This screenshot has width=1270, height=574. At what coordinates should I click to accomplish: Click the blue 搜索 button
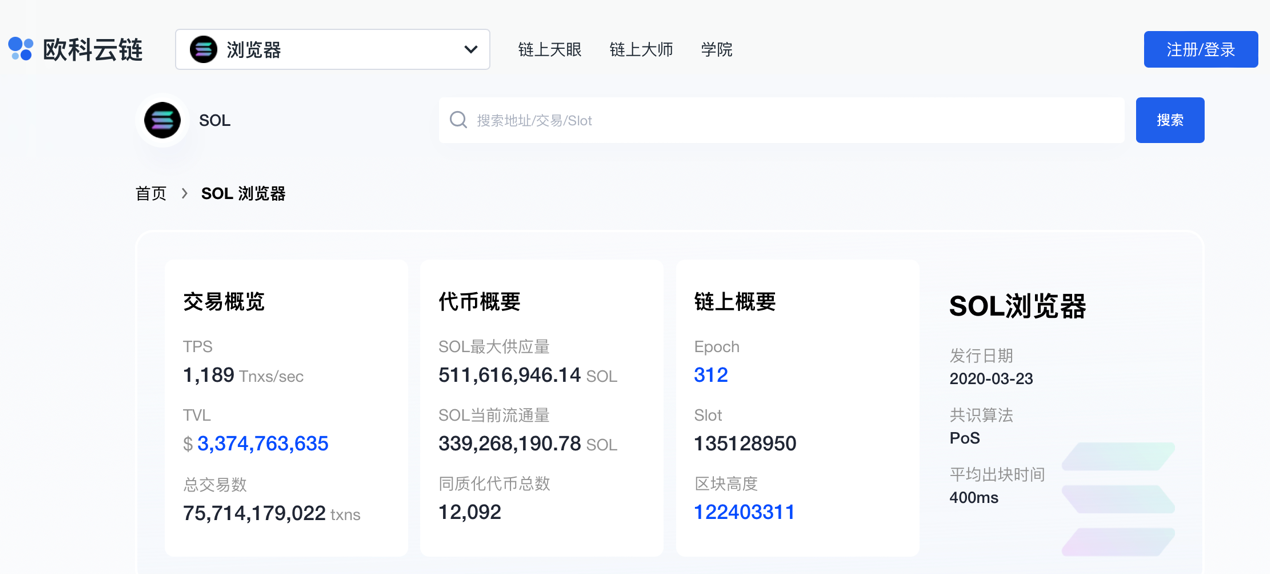click(1170, 120)
